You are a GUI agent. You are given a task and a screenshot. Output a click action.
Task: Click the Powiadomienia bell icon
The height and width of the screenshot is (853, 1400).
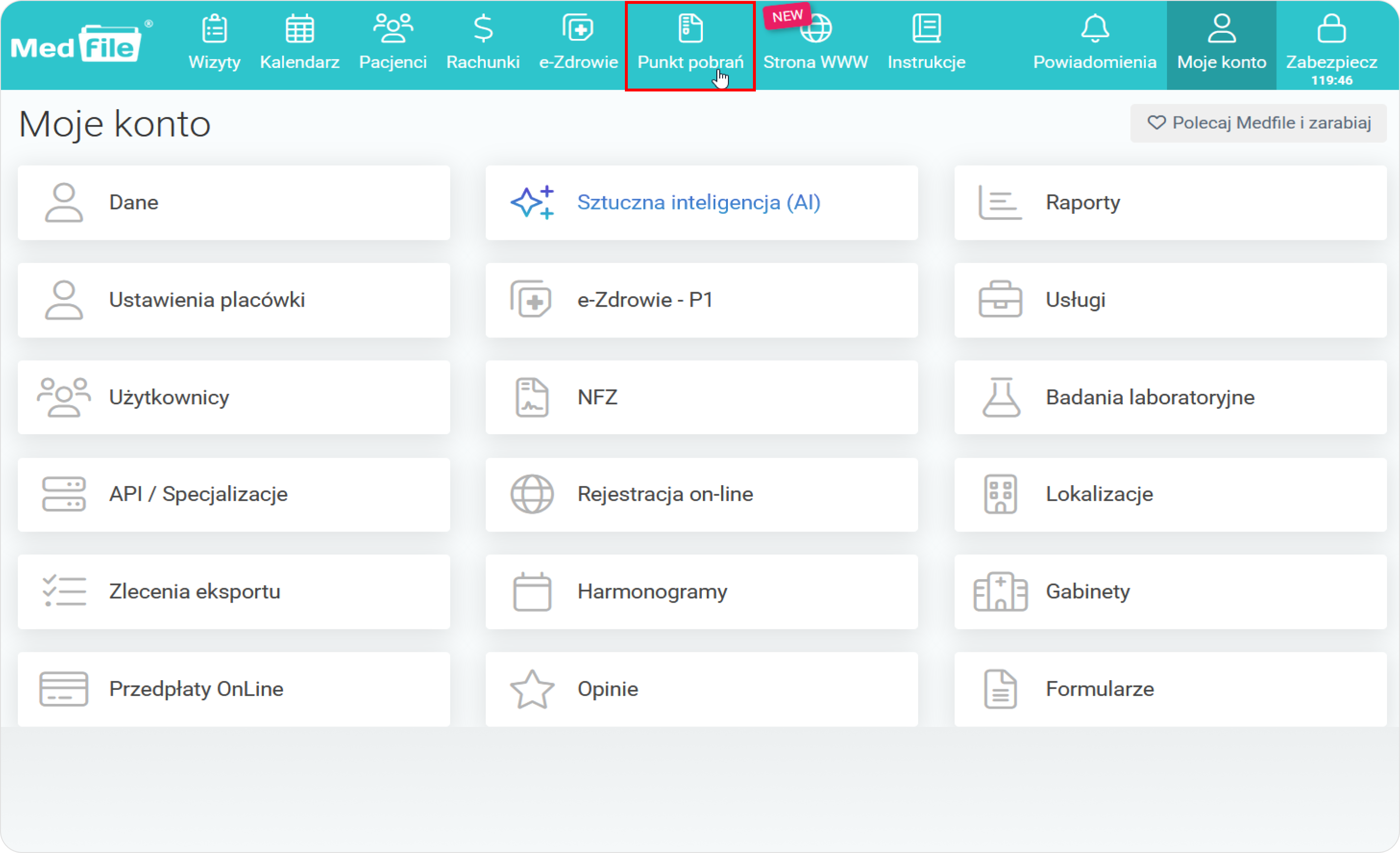point(1094,29)
